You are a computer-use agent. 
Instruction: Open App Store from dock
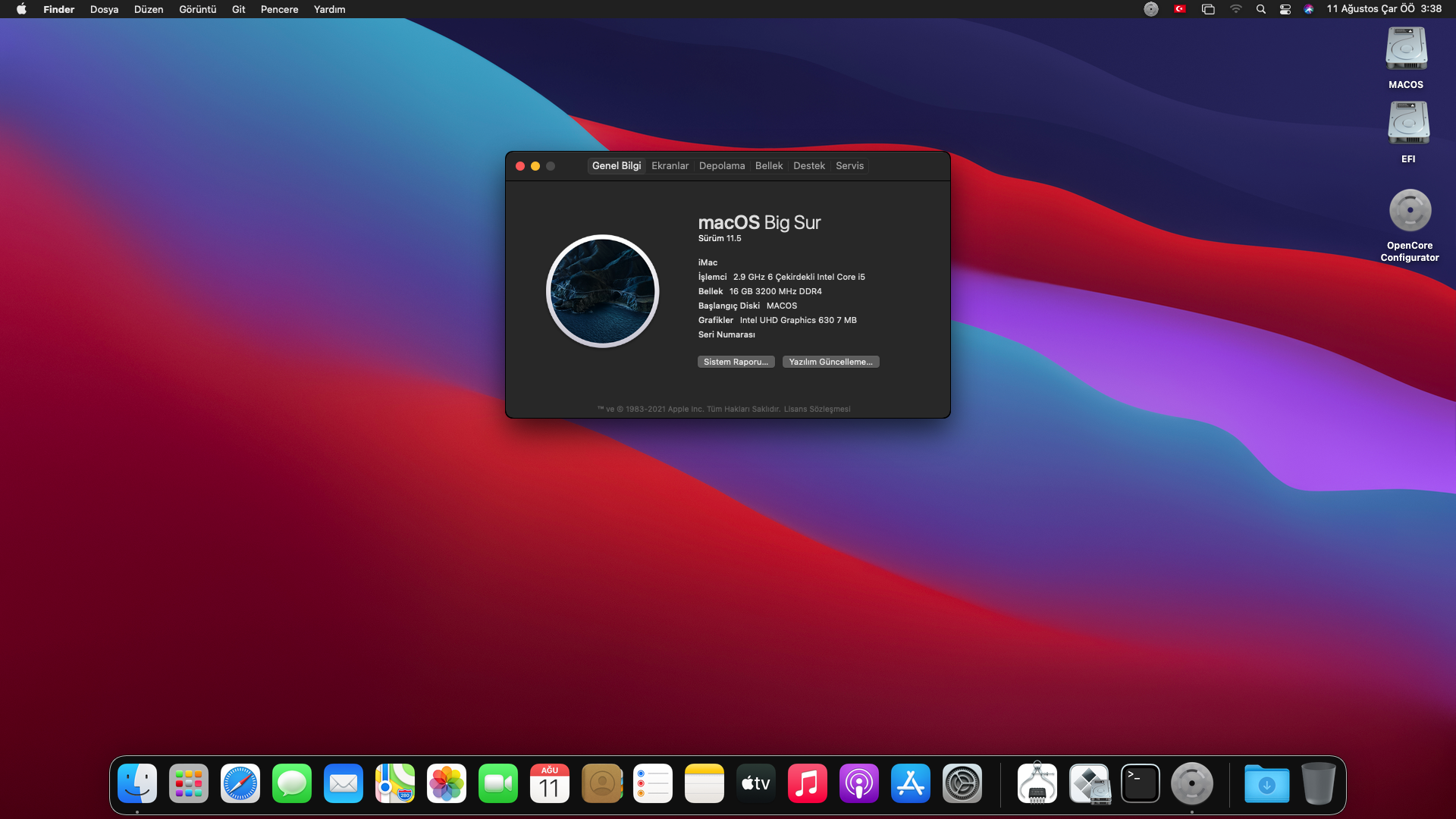910,783
